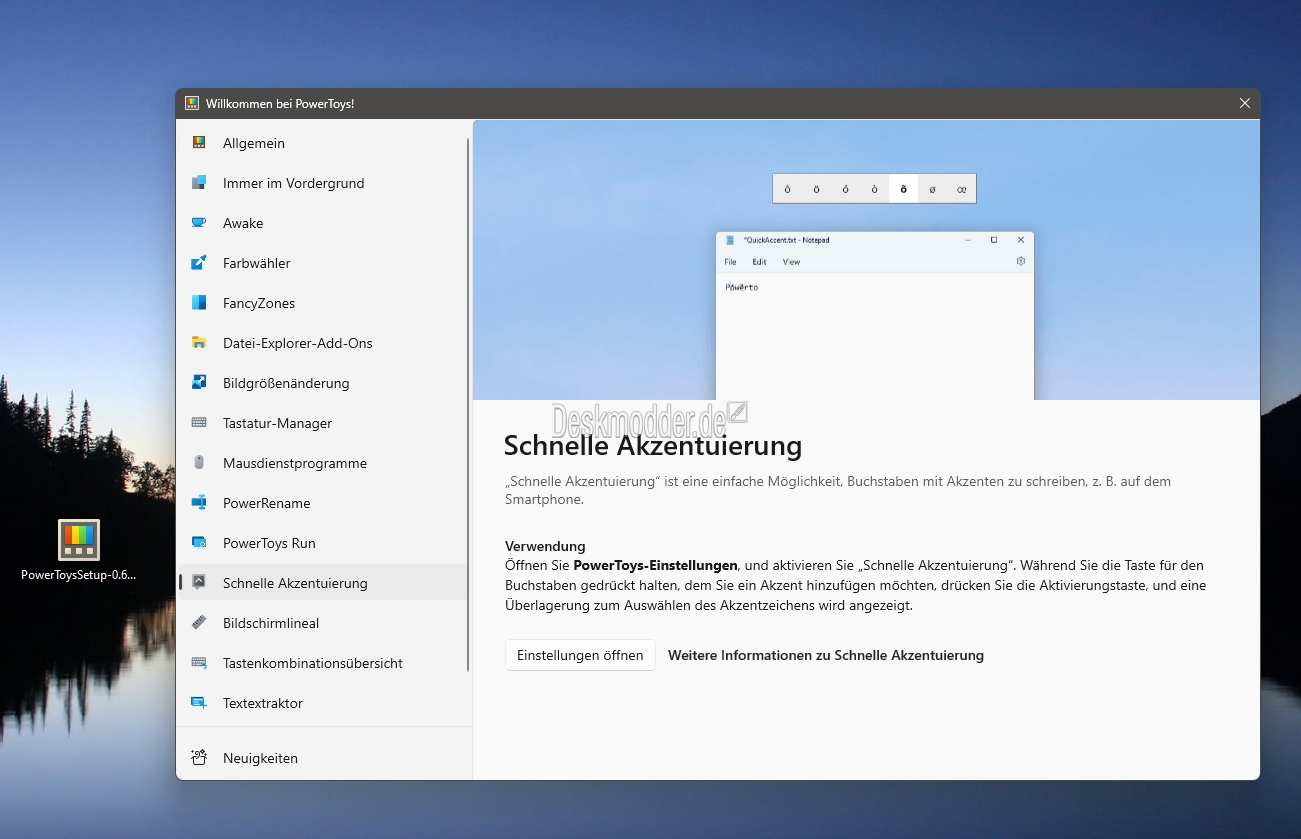Screen dimensions: 1301x839
Task: Open Tastatur-Manager label
Action: [x=278, y=423]
